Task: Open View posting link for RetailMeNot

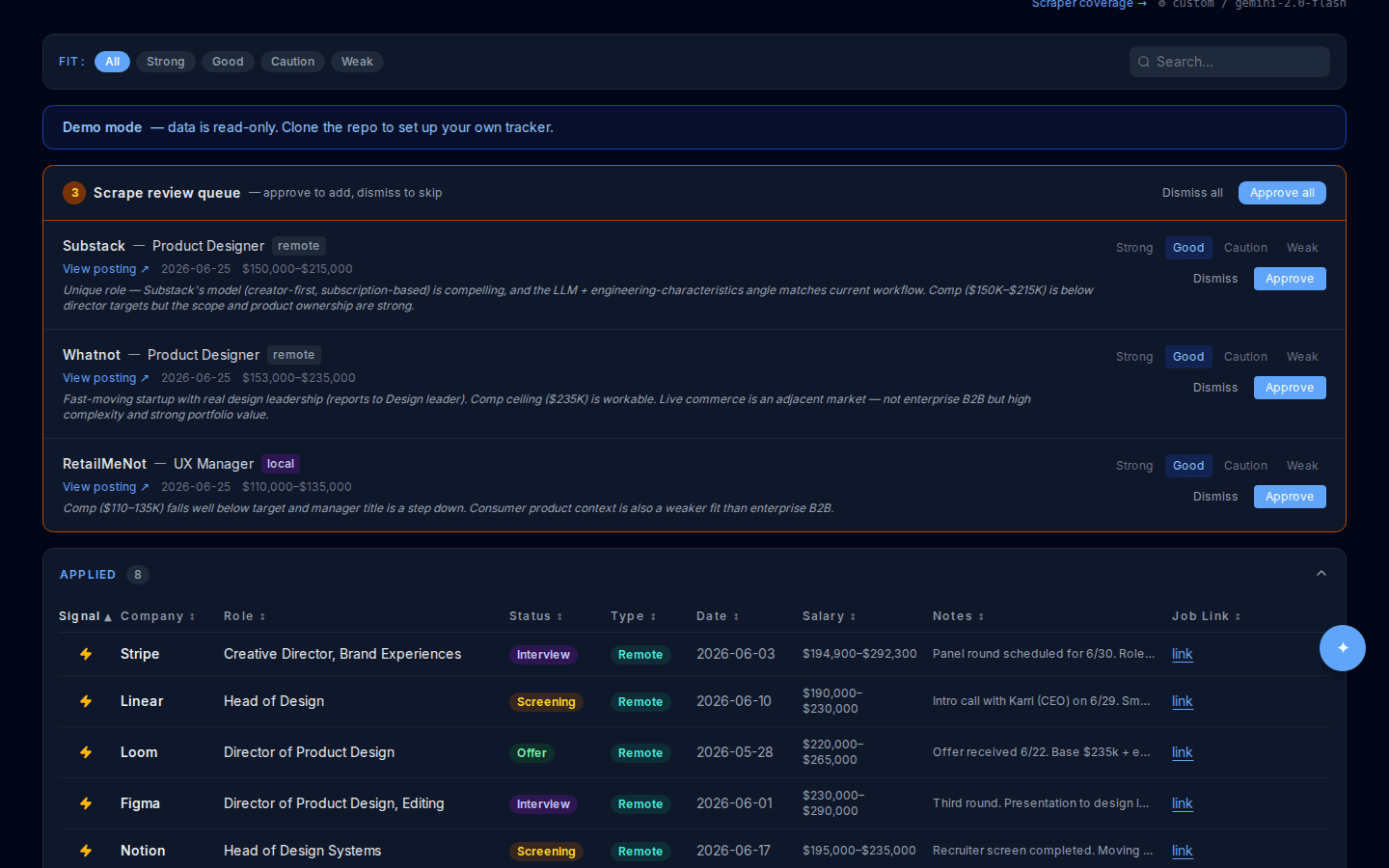Action: tap(106, 487)
